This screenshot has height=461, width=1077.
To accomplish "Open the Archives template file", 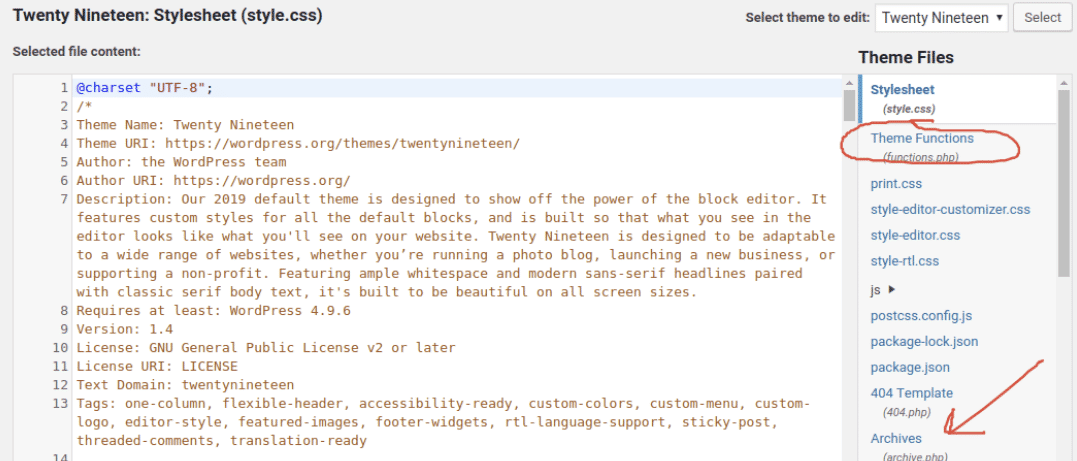I will tap(896, 439).
